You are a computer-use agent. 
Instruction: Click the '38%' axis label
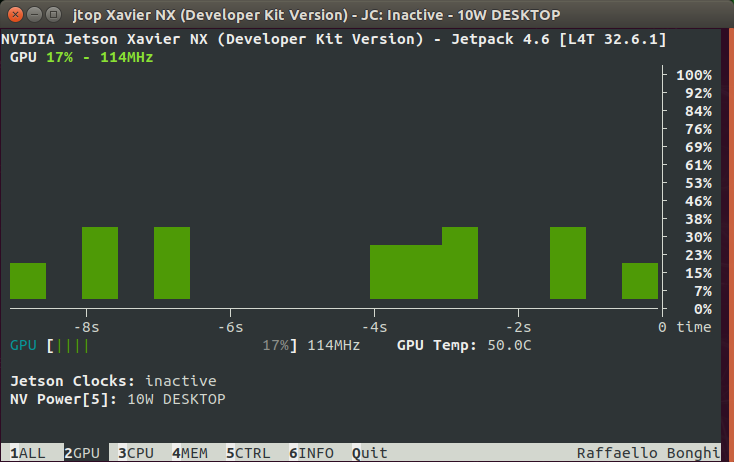tap(698, 220)
